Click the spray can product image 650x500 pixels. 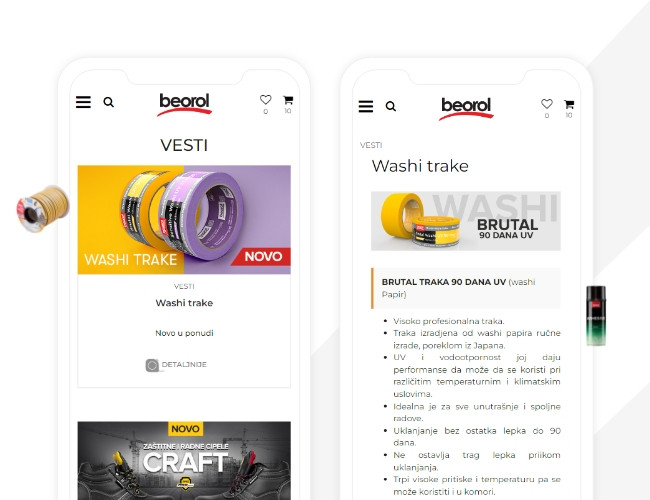click(x=596, y=316)
